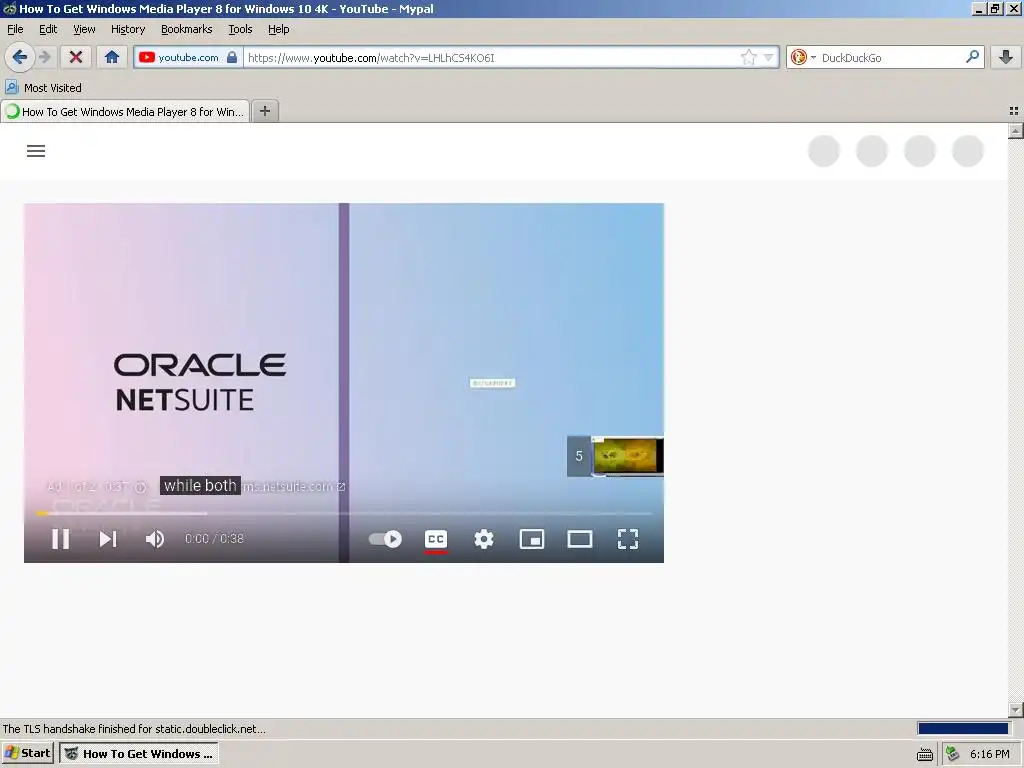Viewport: 1024px width, 768px height.
Task: Open a new tab with plus button
Action: (x=264, y=111)
